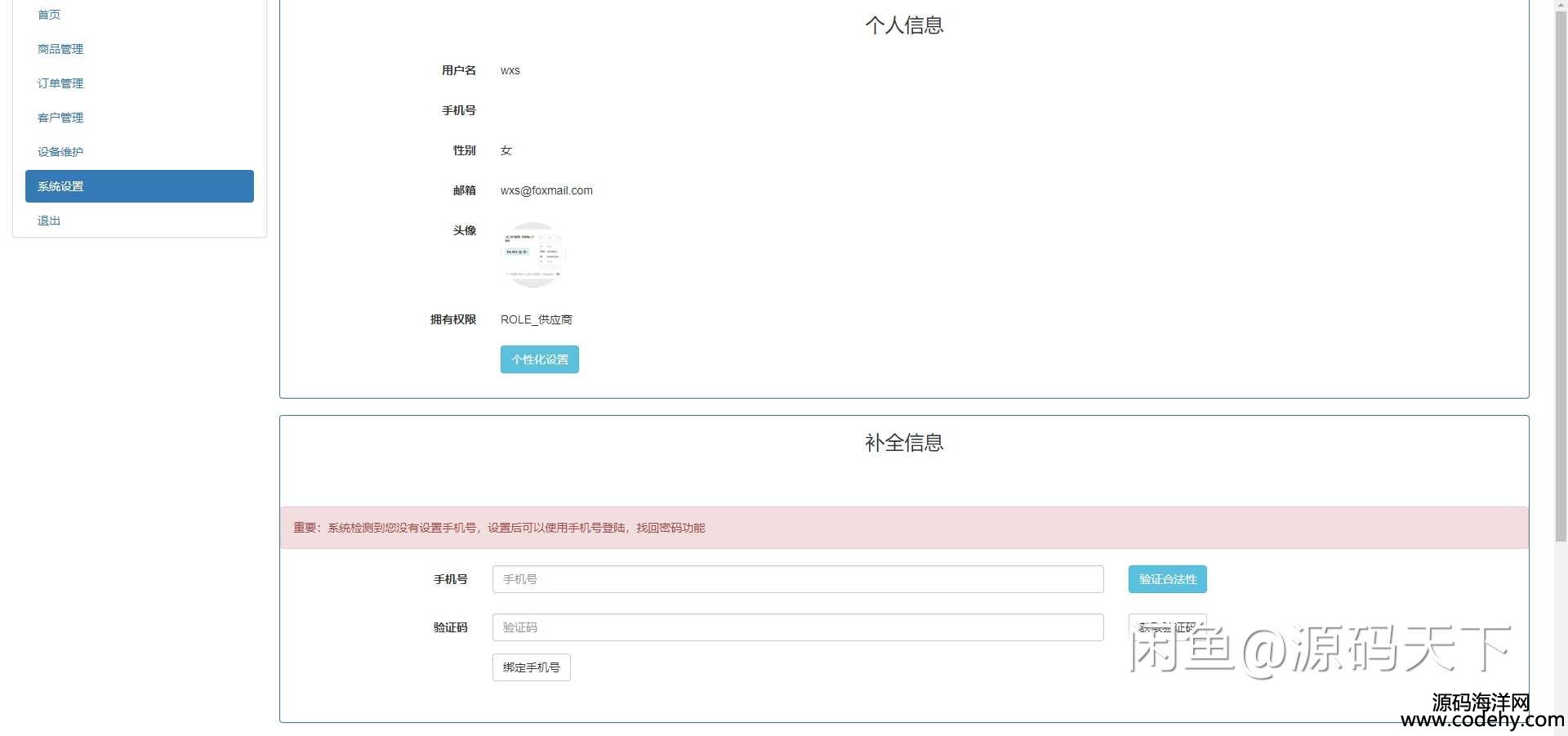Click the 绑定手机号 button

click(532, 667)
